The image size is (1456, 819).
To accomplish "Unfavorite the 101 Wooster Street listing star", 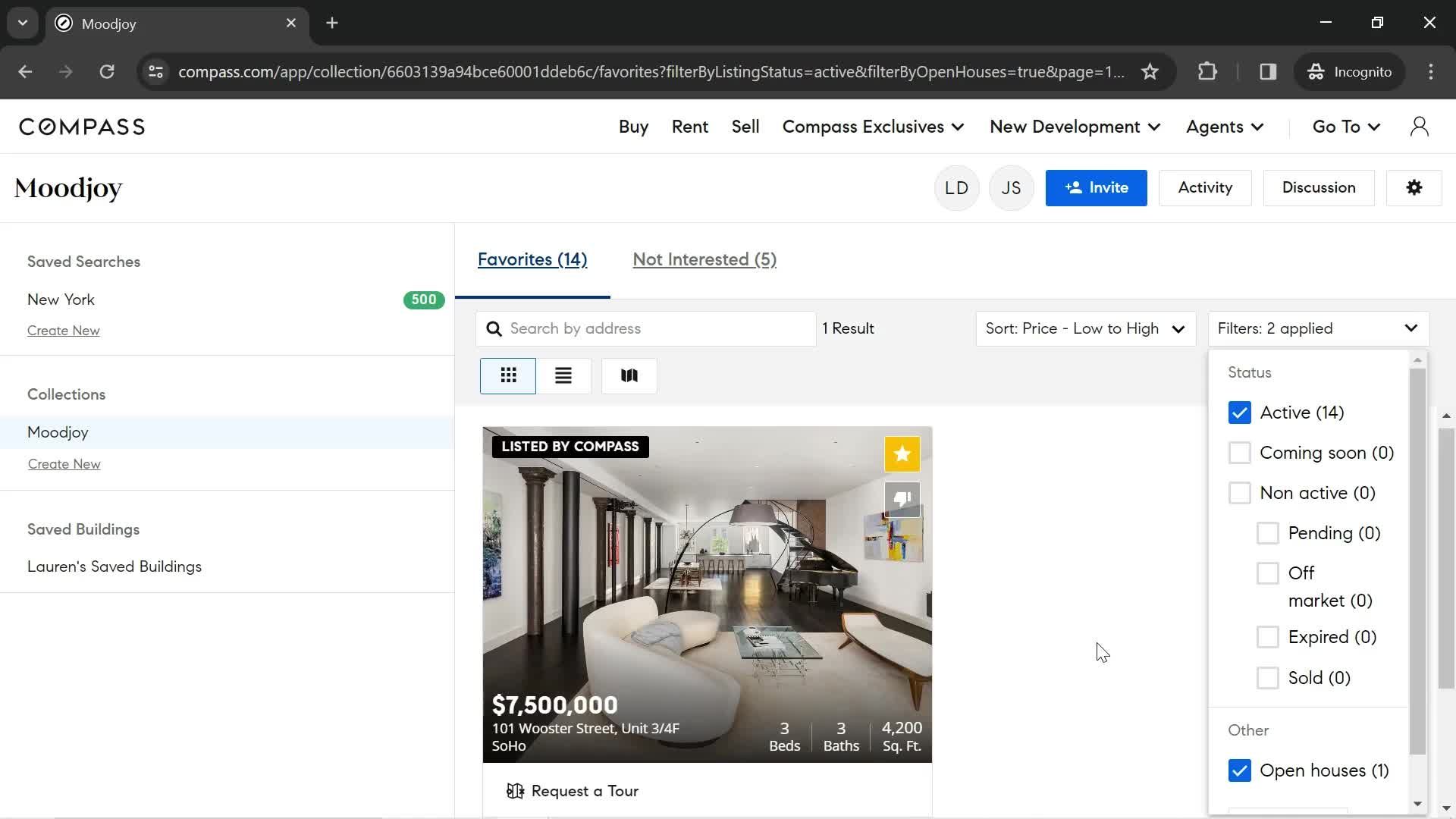I will coord(902,454).
